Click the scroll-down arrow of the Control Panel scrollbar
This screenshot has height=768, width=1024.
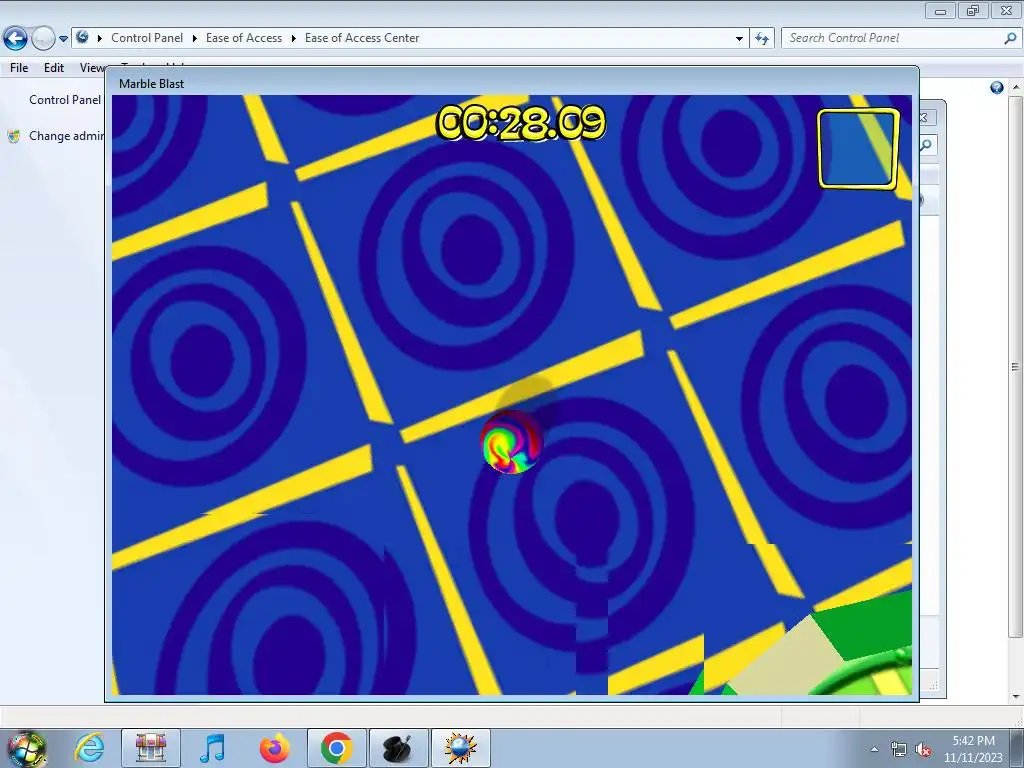(x=1016, y=697)
